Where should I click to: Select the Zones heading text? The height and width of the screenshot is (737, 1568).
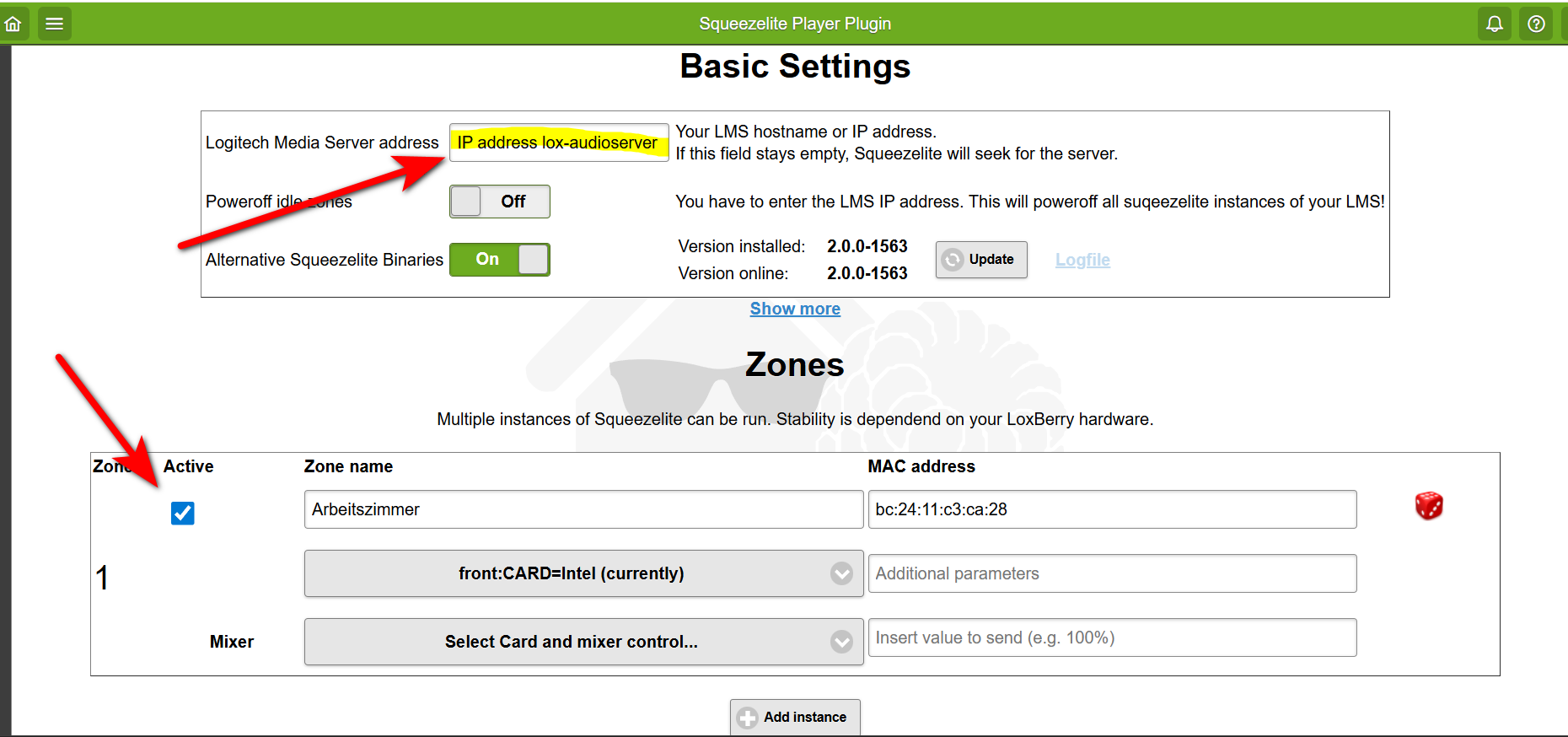pos(795,365)
